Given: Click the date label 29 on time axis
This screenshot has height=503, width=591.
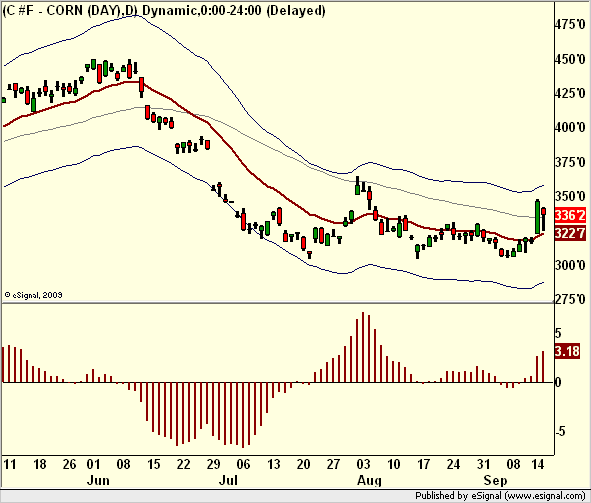Looking at the screenshot, I should pyautogui.click(x=213, y=464).
